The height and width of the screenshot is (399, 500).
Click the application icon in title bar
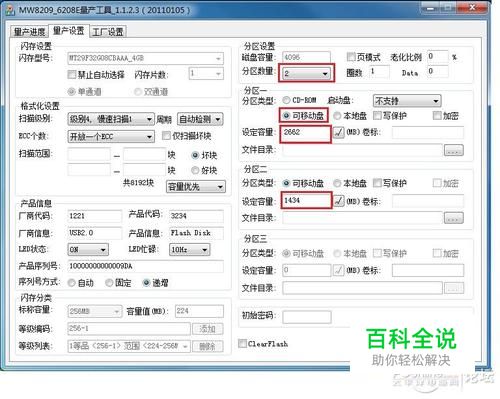(10, 10)
